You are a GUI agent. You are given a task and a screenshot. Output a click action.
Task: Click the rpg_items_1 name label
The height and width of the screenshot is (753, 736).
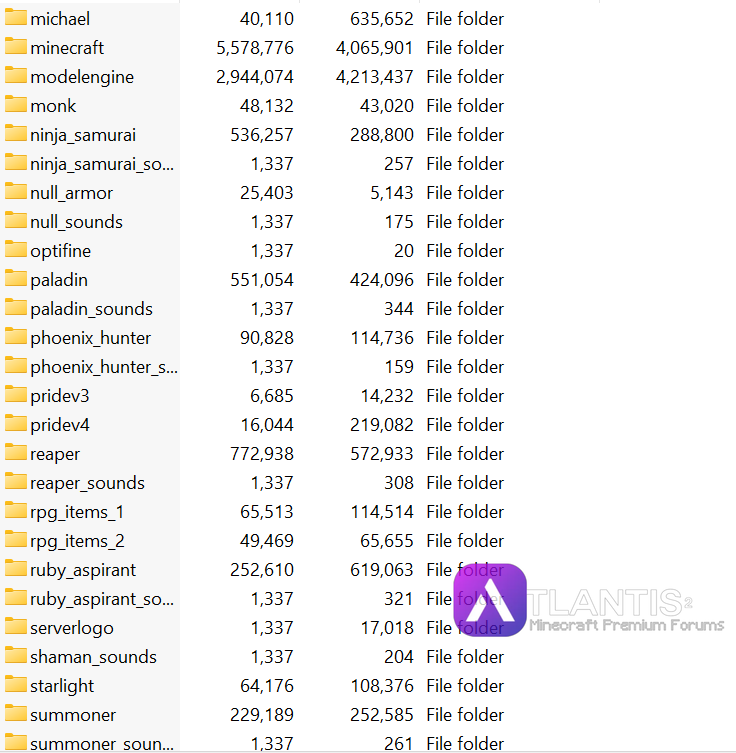[77, 512]
